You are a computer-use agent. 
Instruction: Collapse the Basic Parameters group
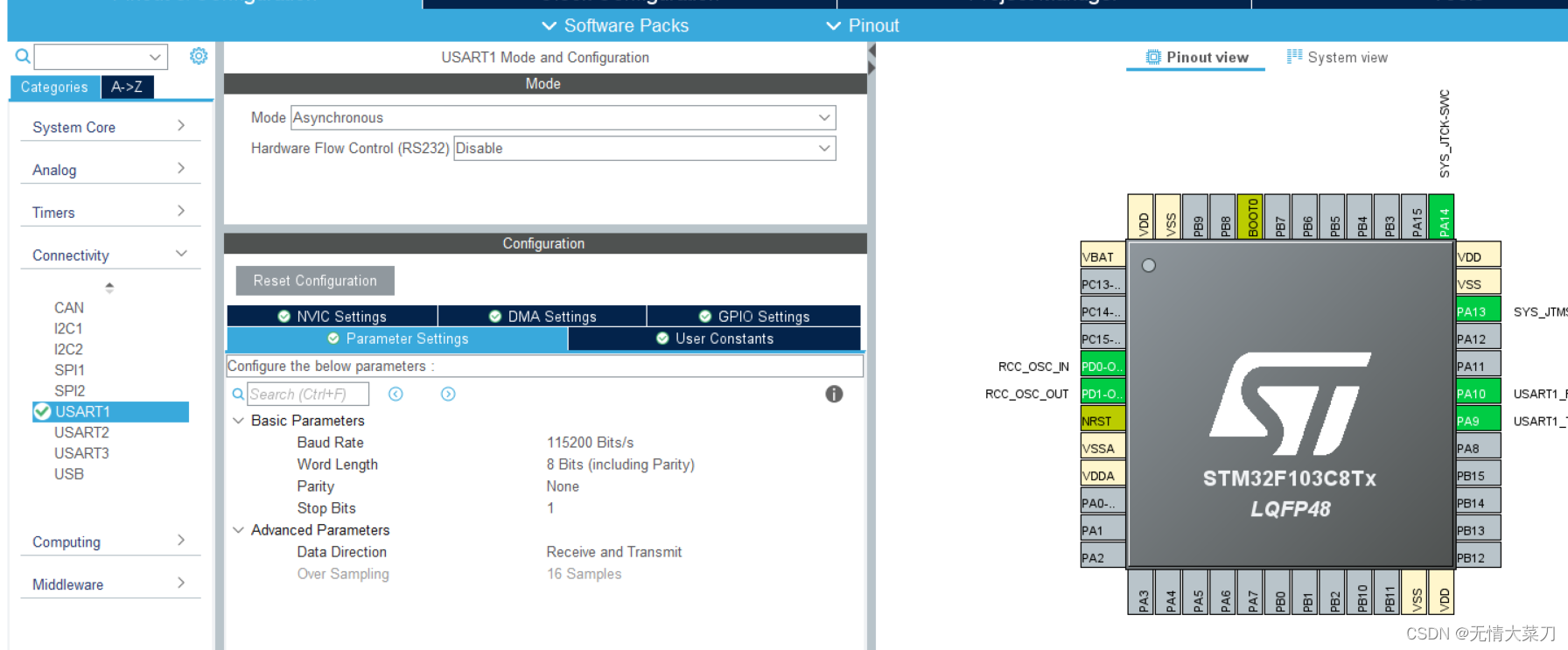(x=238, y=421)
